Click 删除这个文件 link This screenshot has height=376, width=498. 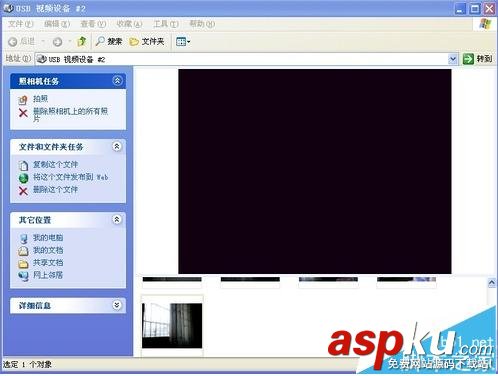point(55,190)
